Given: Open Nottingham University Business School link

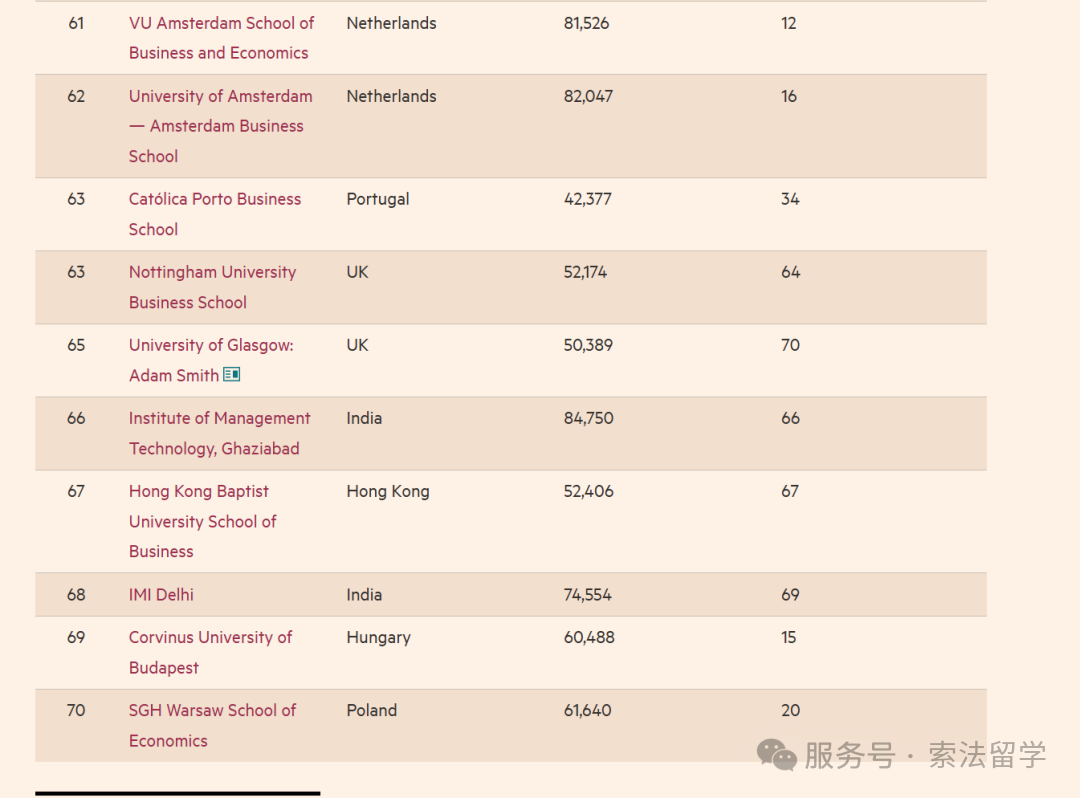Looking at the screenshot, I should click(212, 287).
